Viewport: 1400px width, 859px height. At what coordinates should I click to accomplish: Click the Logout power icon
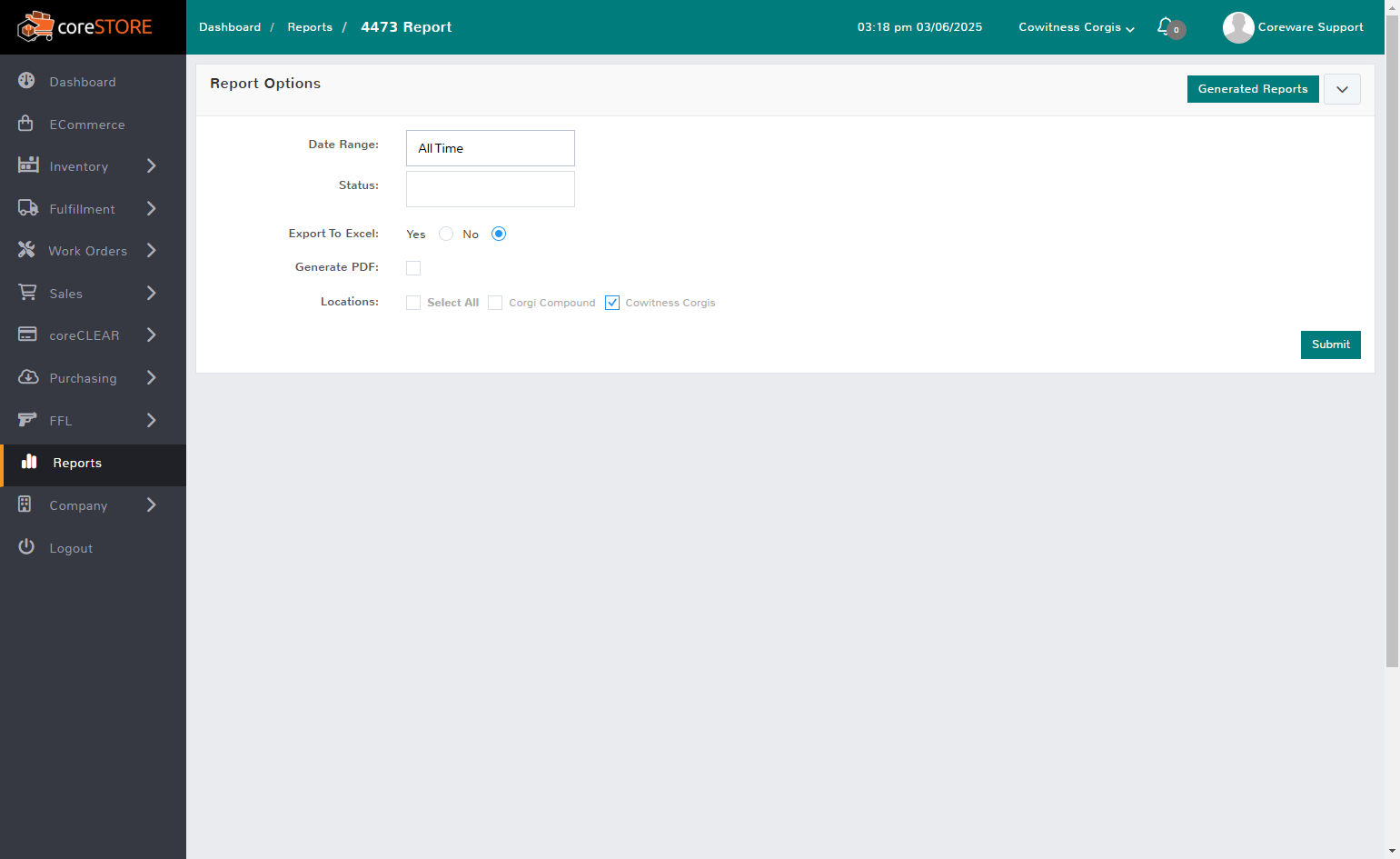point(26,546)
